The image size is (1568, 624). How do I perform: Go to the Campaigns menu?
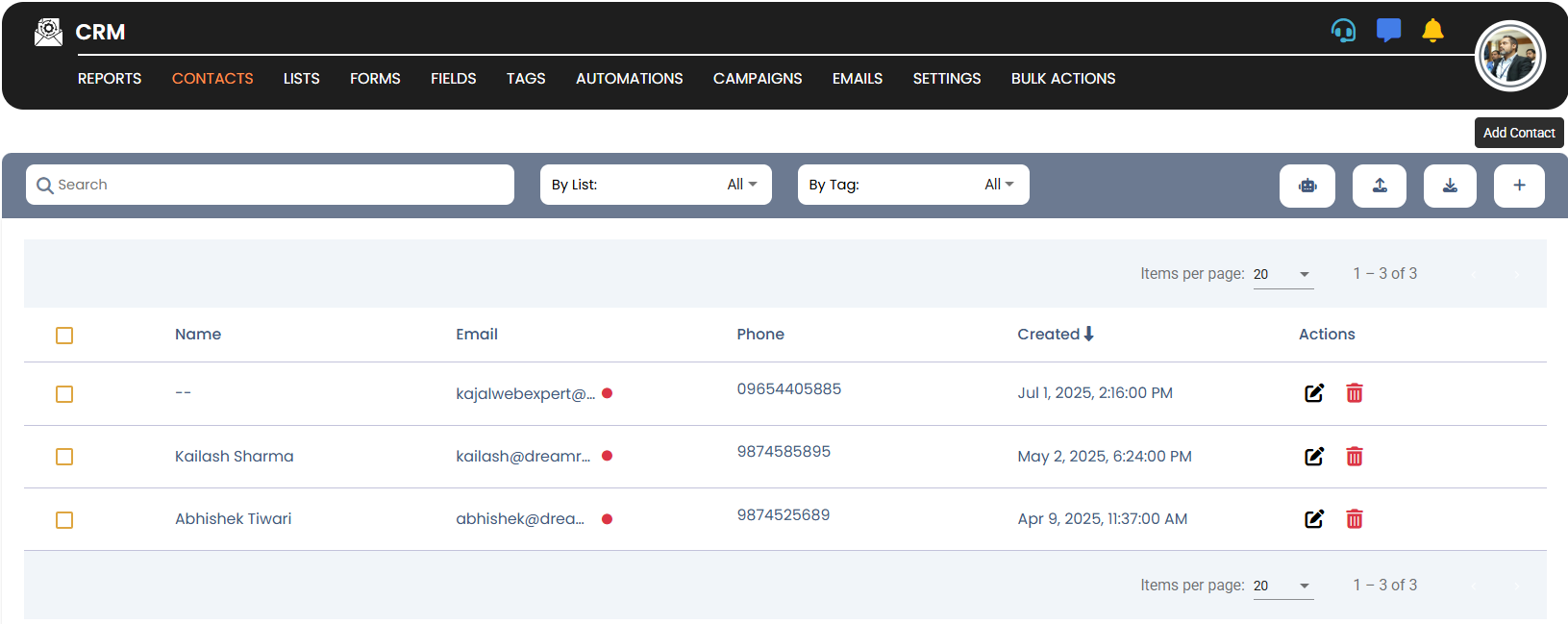pos(757,79)
